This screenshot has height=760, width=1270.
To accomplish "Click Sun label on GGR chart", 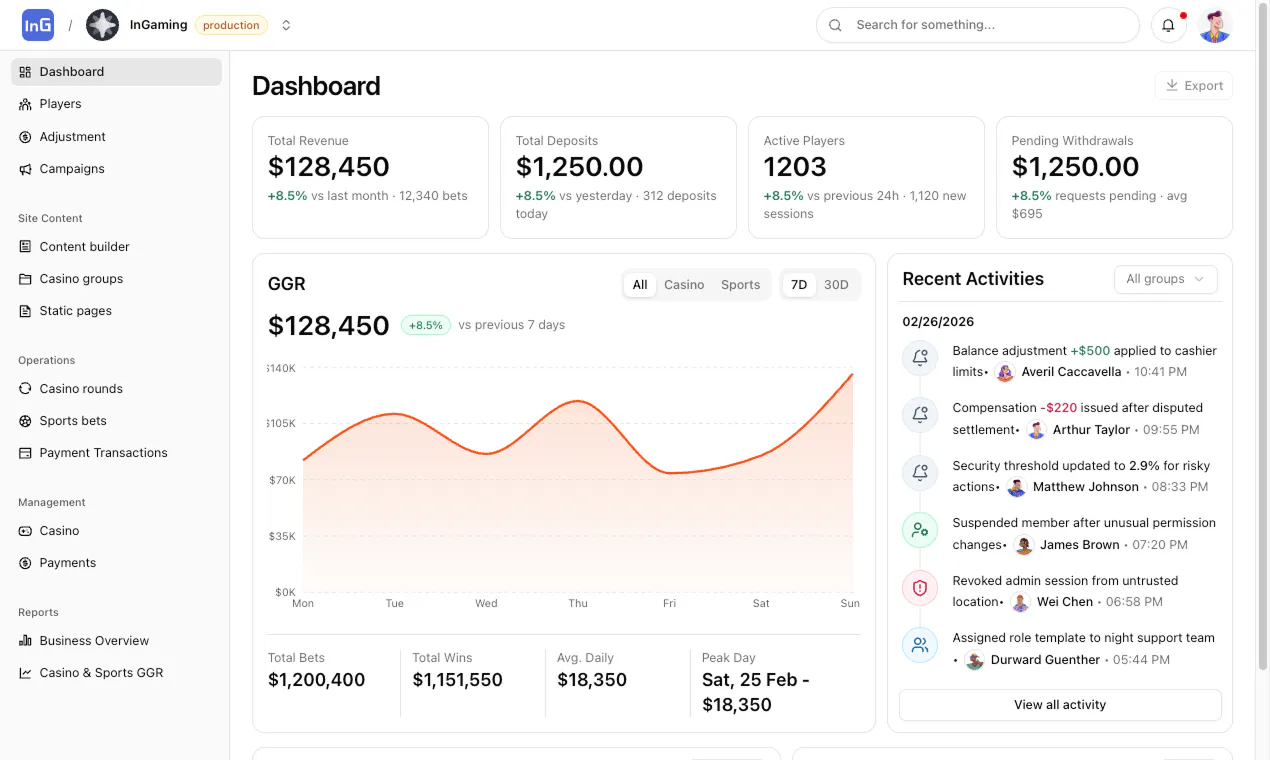I will pos(850,603).
